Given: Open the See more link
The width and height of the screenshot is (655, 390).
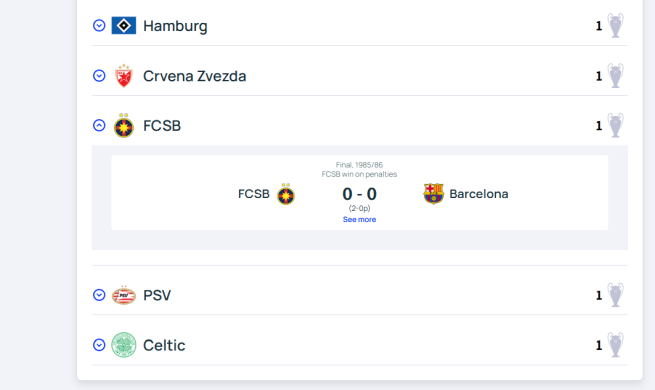Looking at the screenshot, I should tap(359, 219).
